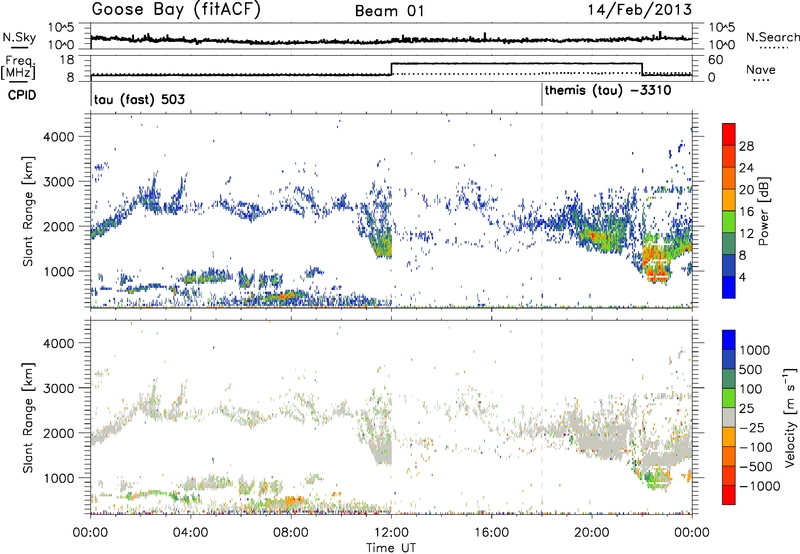The width and height of the screenshot is (800, 554).
Task: Click the '2000' tick of the velocity panel
Action: (60, 433)
